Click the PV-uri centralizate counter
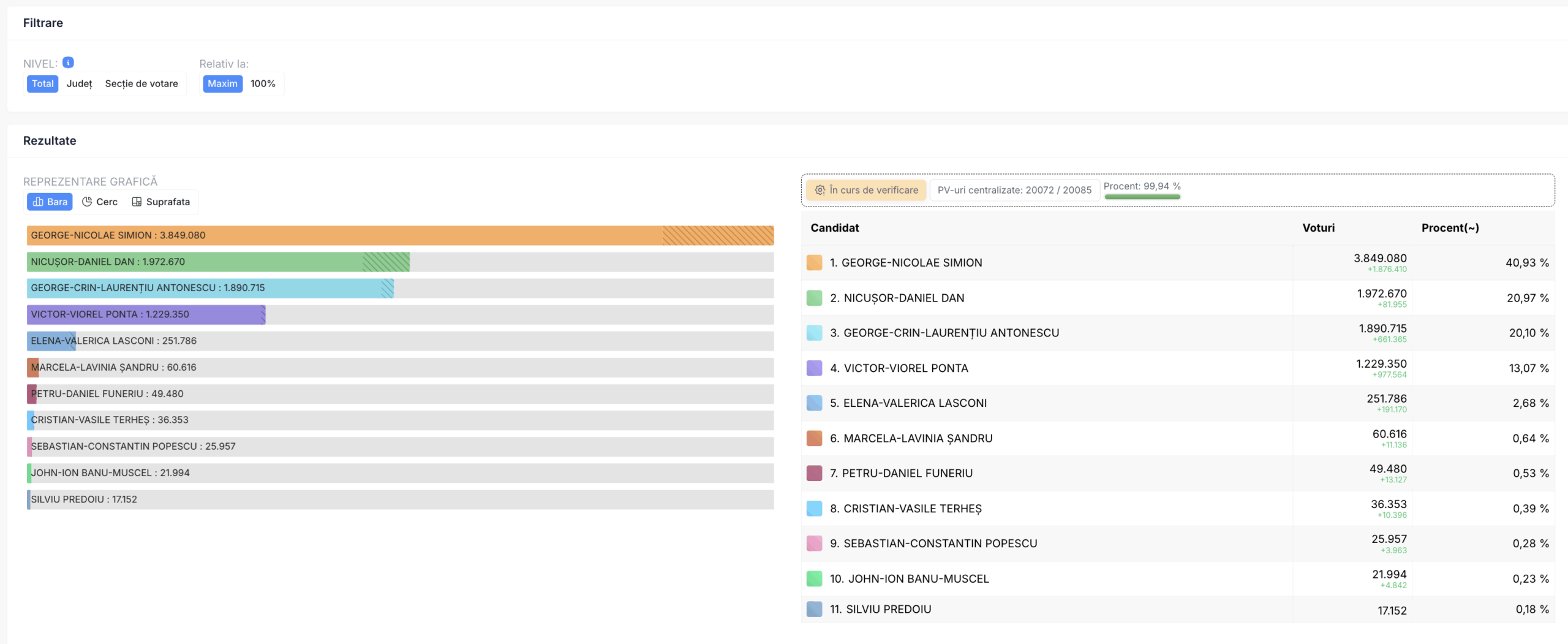The image size is (1568, 644). click(x=1014, y=190)
